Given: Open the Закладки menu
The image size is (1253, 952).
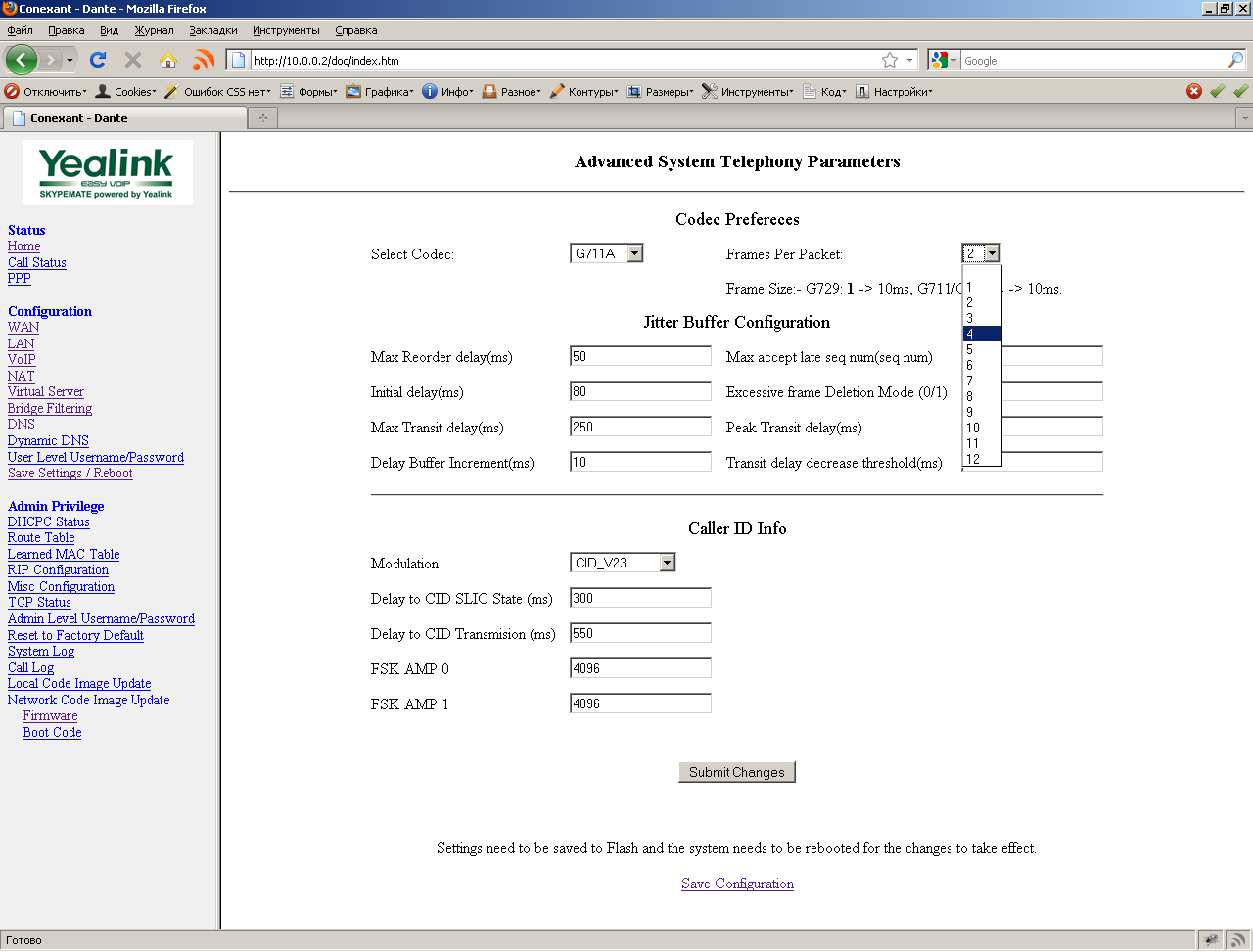Looking at the screenshot, I should click(212, 30).
